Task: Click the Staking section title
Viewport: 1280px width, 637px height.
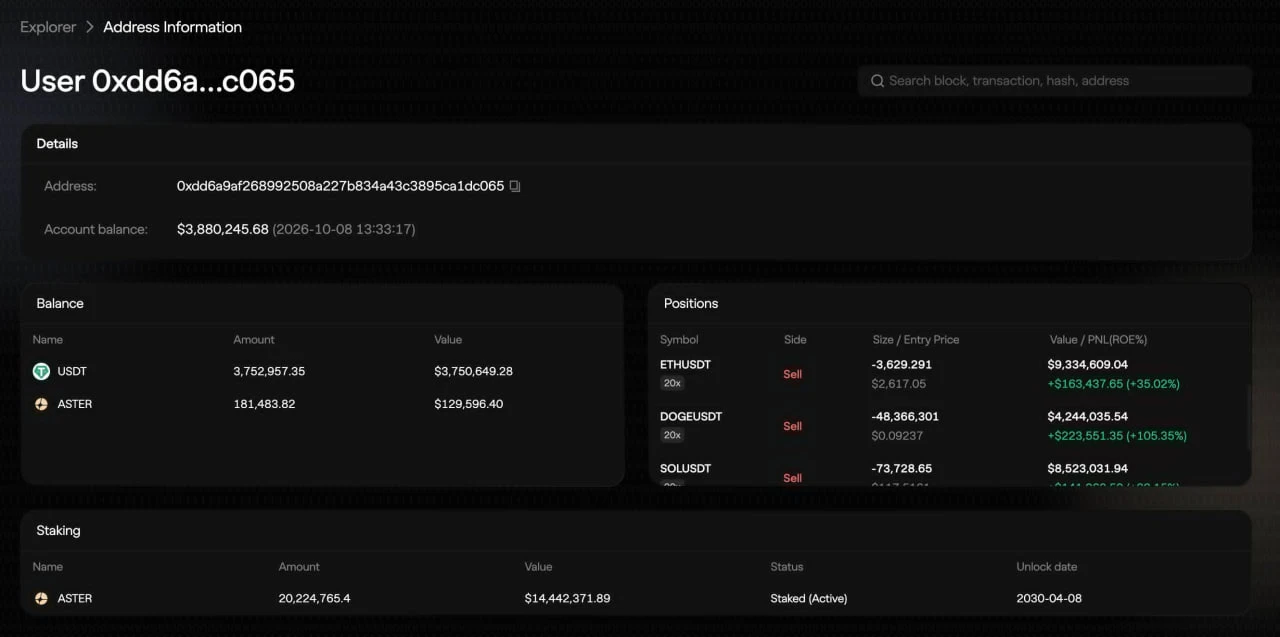Action: click(59, 531)
